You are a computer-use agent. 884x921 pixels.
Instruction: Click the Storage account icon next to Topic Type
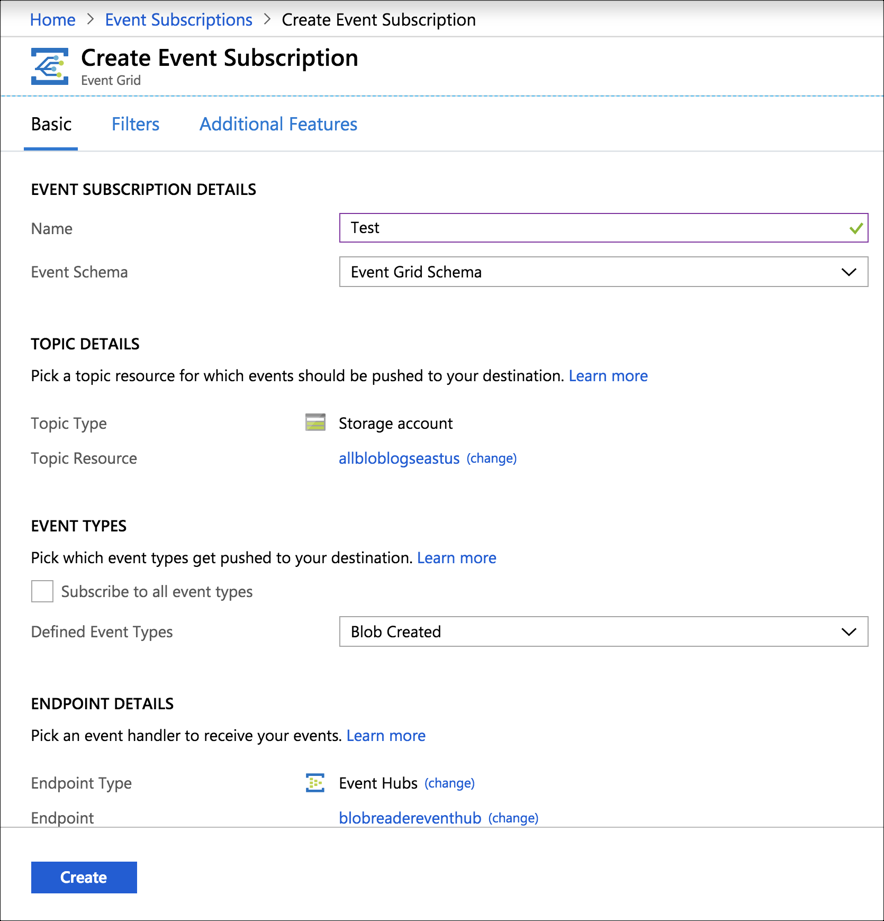point(315,422)
